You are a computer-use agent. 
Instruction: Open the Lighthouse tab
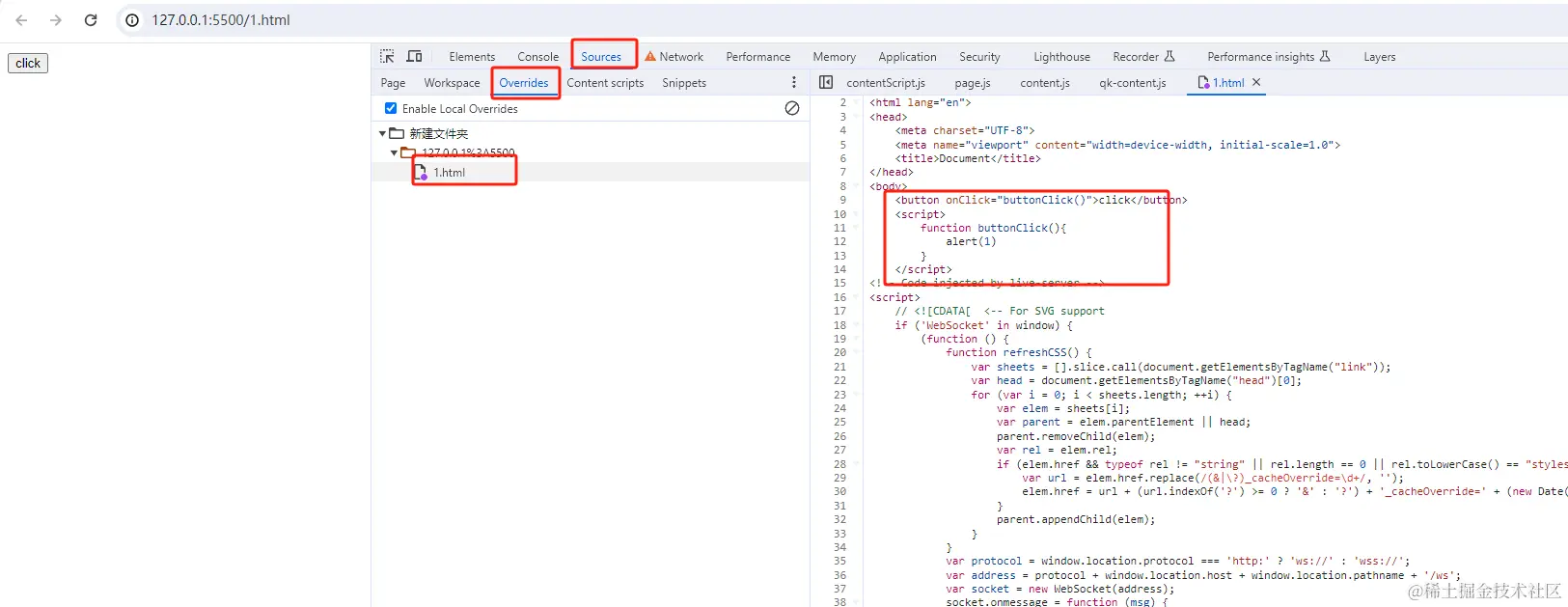pos(1061,57)
